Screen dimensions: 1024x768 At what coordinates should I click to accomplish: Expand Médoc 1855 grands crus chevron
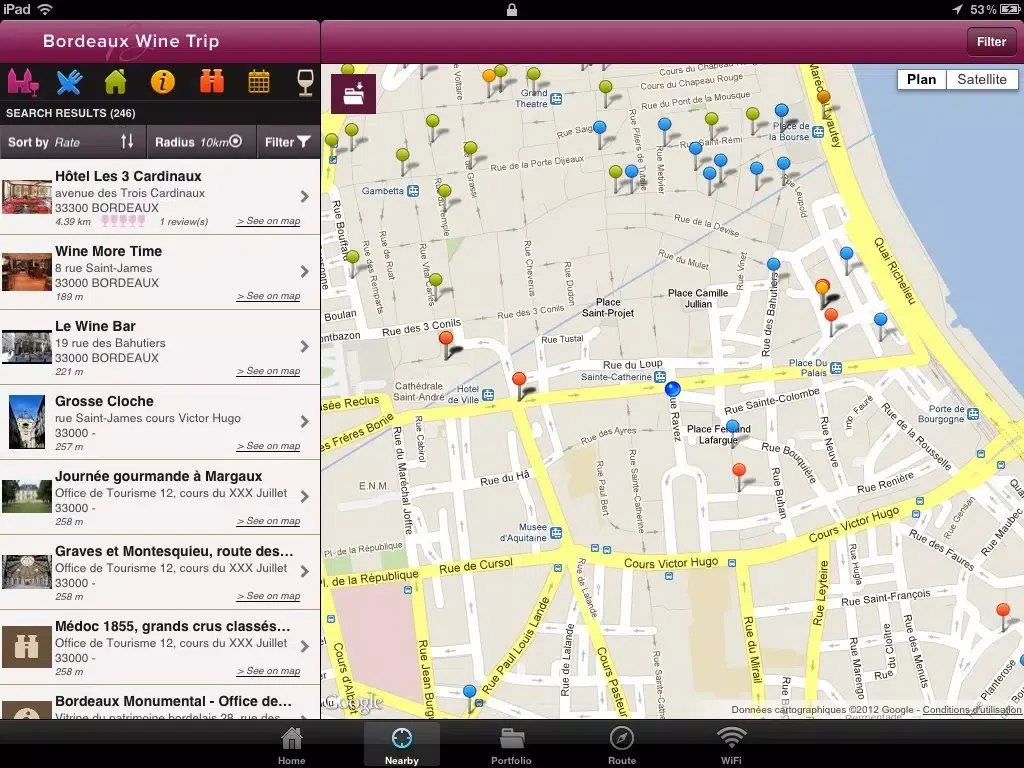click(305, 647)
